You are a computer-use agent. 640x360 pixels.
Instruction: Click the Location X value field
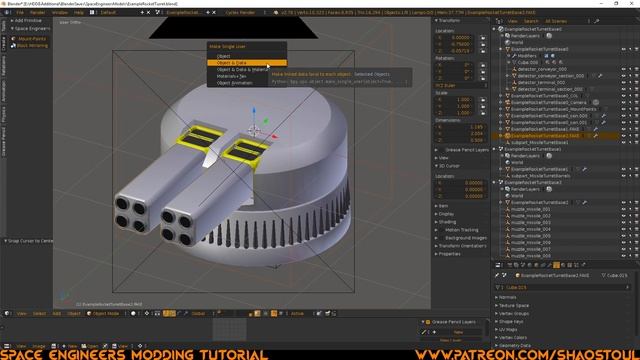(x=456, y=38)
